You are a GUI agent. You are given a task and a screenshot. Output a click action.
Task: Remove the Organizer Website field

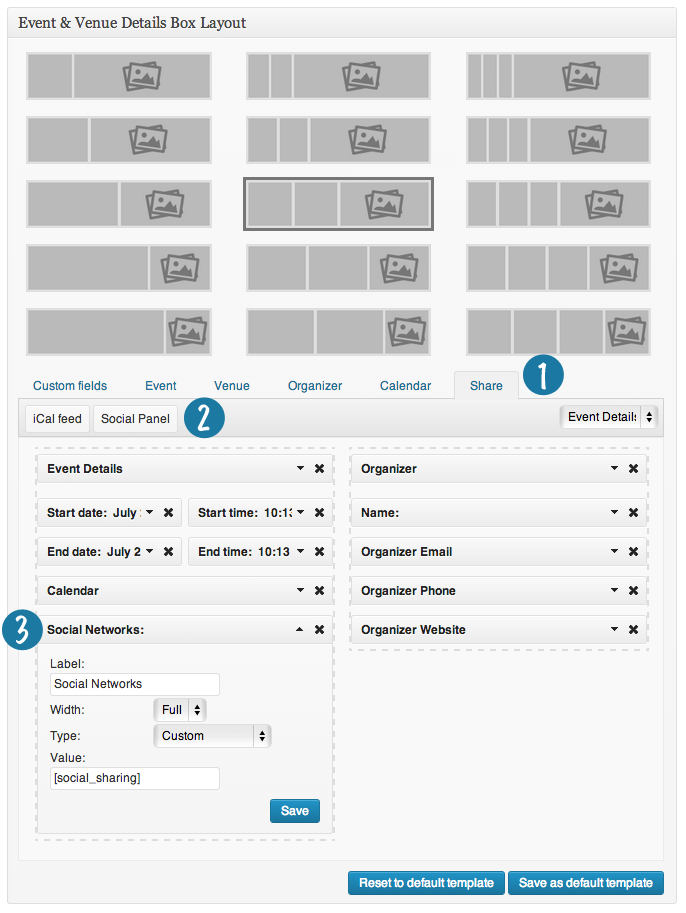(633, 630)
